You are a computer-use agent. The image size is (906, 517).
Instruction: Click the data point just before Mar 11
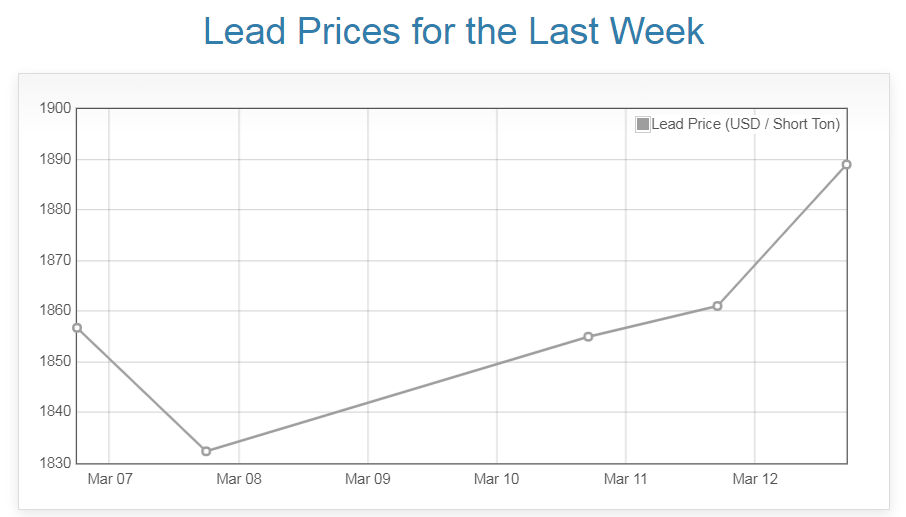[x=588, y=336]
